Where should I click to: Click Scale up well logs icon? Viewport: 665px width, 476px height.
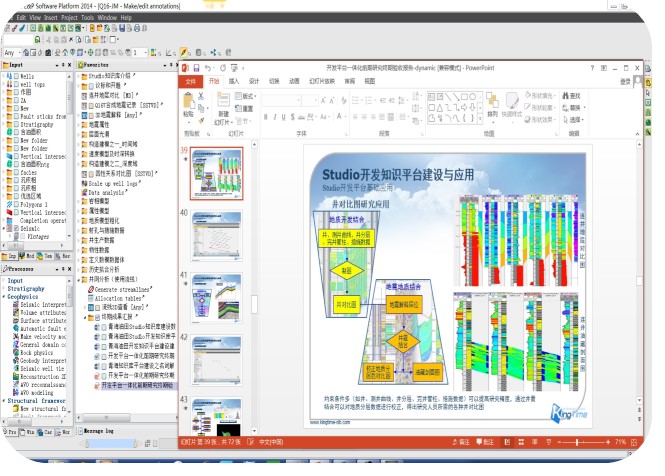(84, 184)
